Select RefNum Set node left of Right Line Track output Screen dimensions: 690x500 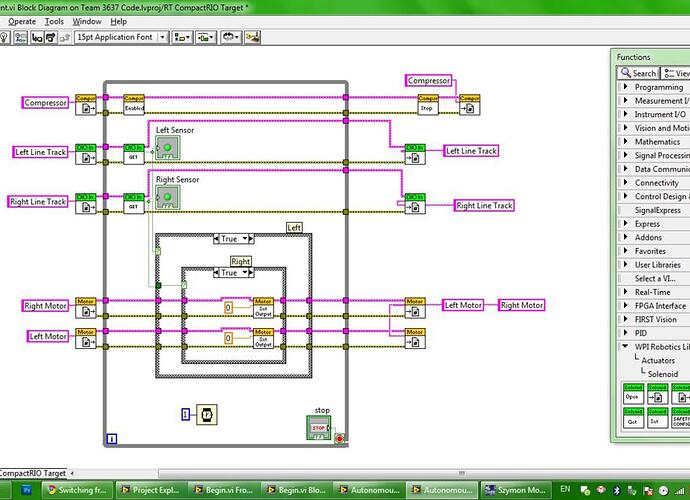point(415,203)
